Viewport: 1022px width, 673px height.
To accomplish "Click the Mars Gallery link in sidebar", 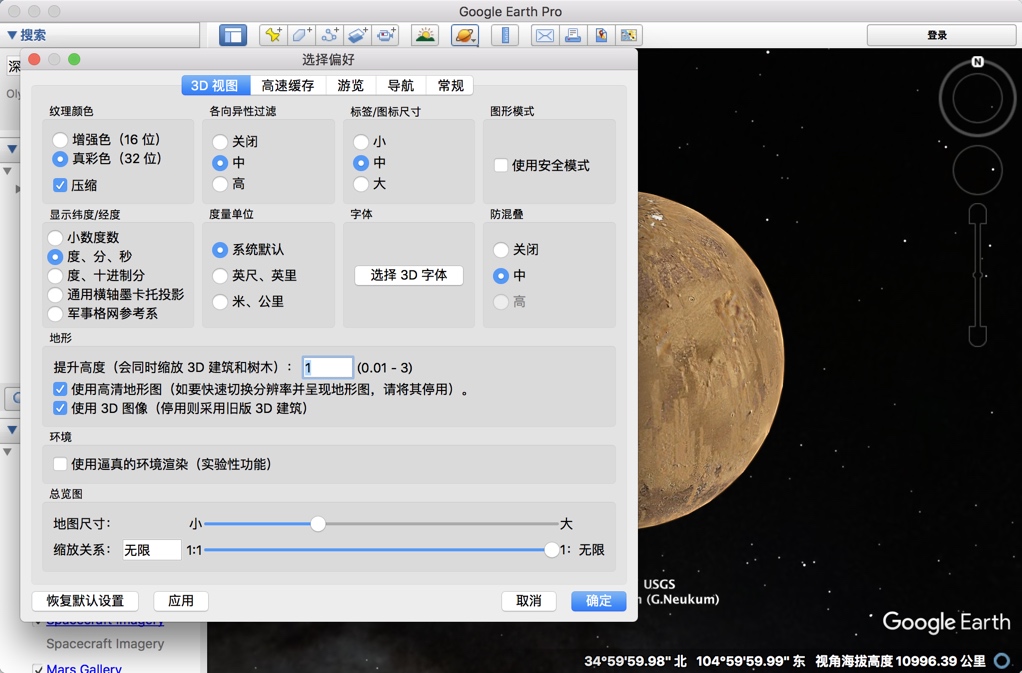I will point(83,668).
